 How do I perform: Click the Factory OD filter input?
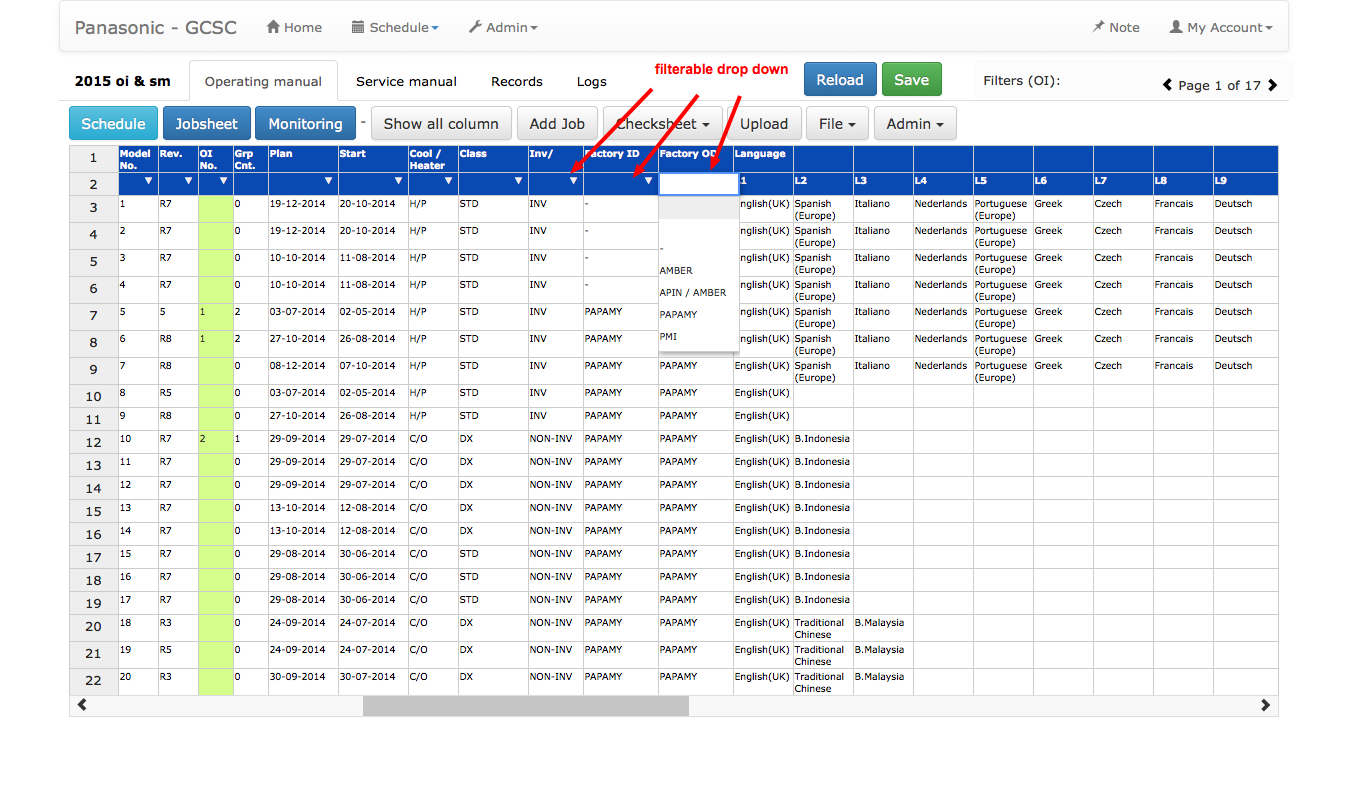coord(698,183)
